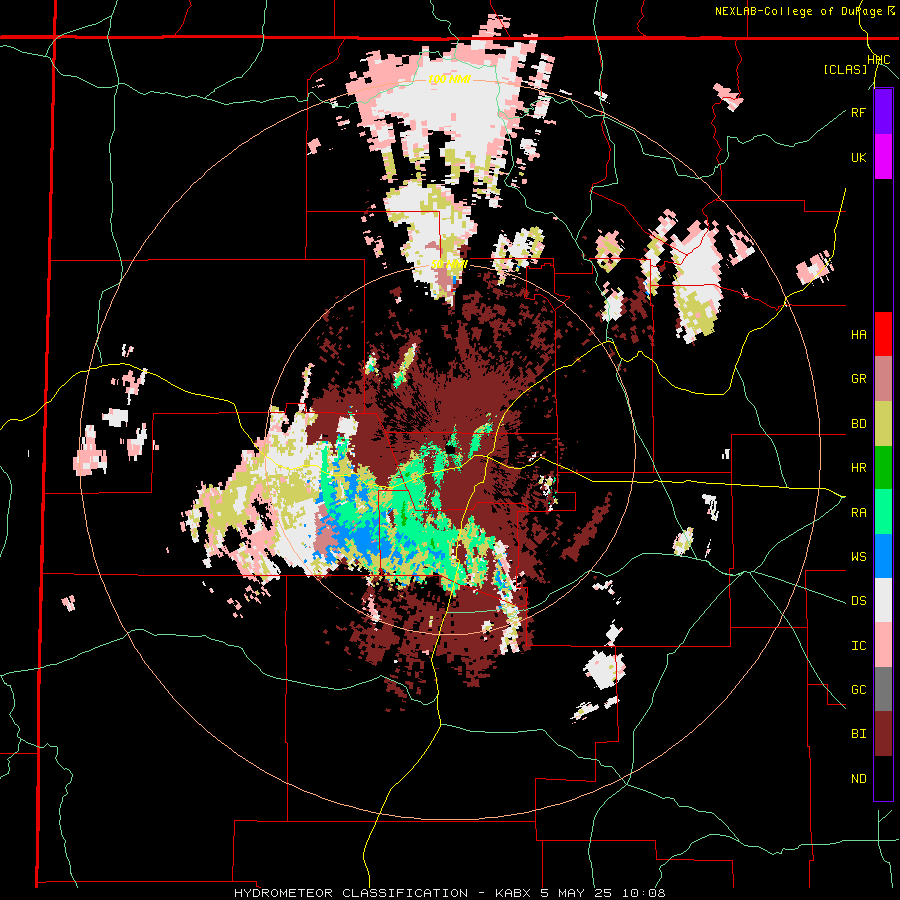Click the 100 NMI range ring label
This screenshot has height=900, width=900.
pos(450,79)
